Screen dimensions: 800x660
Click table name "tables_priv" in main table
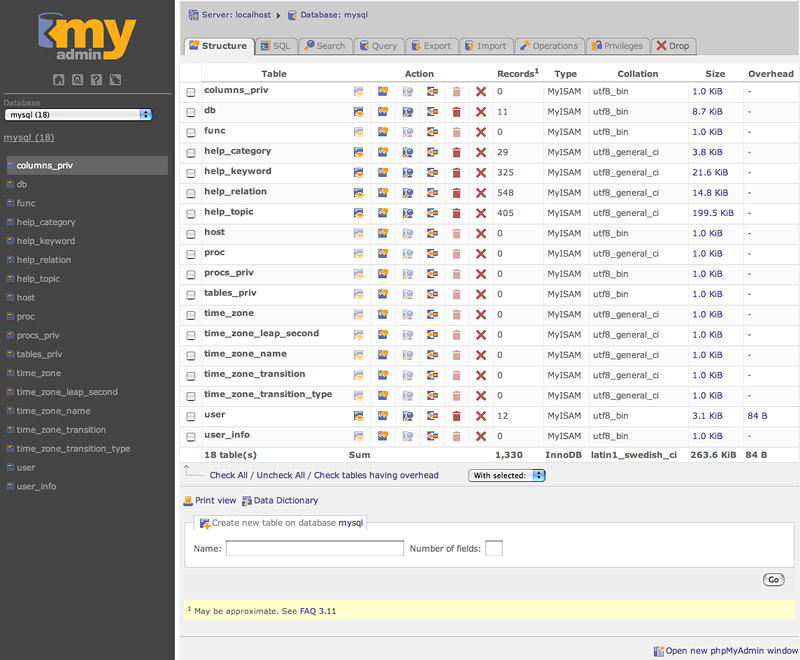click(x=230, y=292)
